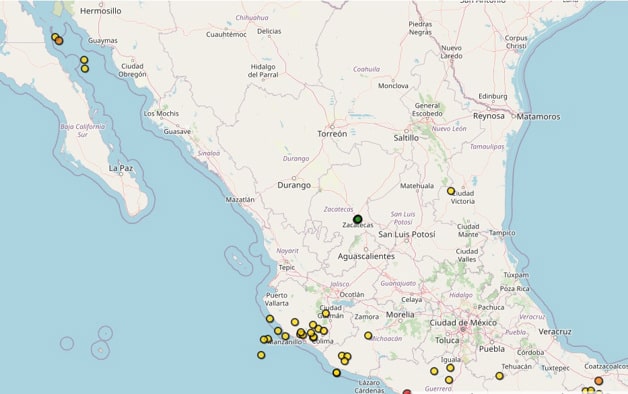Select the yellow marker south of Puerto Vallarta

(x=270, y=319)
